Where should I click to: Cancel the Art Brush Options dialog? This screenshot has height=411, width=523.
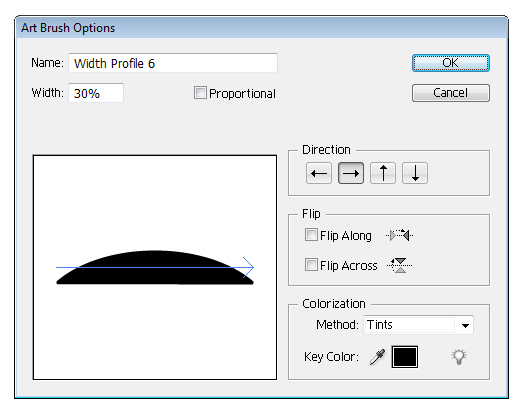click(451, 93)
